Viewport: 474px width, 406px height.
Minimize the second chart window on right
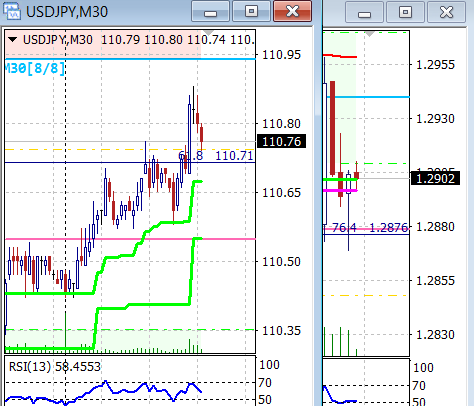point(364,12)
